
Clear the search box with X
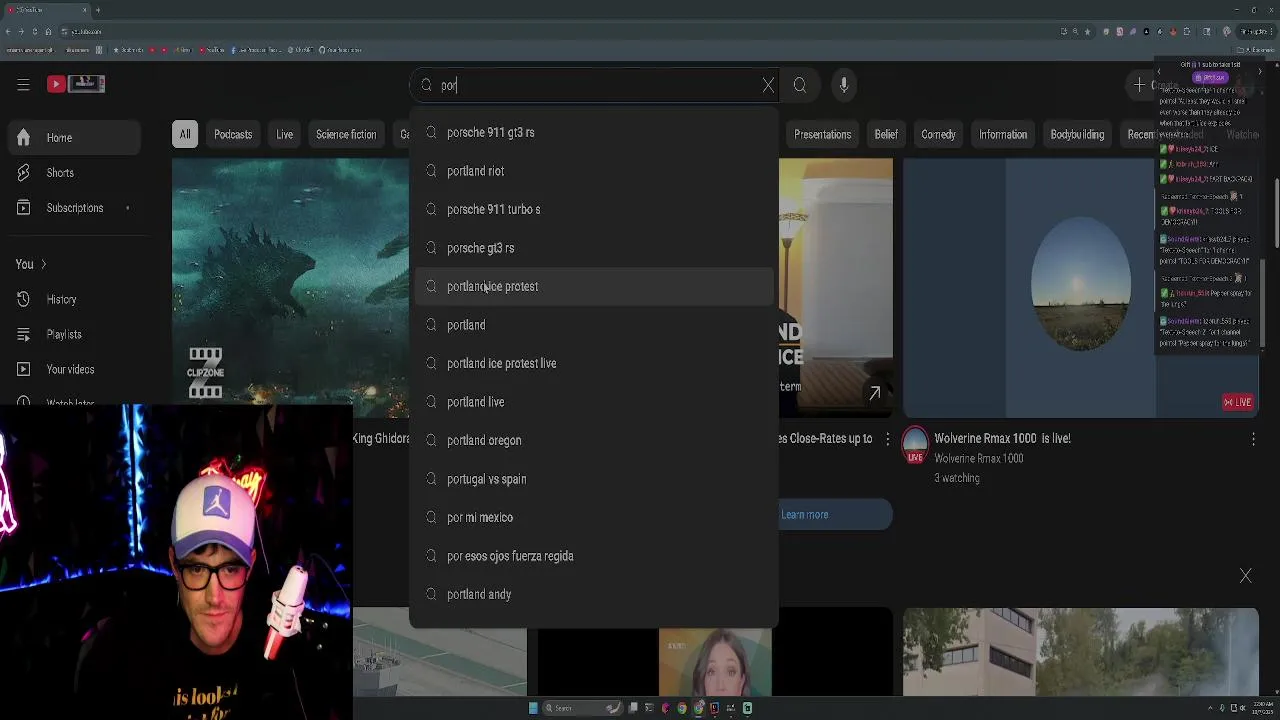pos(768,85)
